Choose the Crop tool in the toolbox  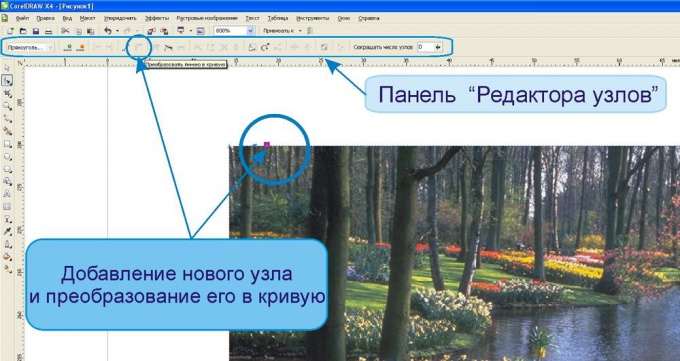[7, 94]
